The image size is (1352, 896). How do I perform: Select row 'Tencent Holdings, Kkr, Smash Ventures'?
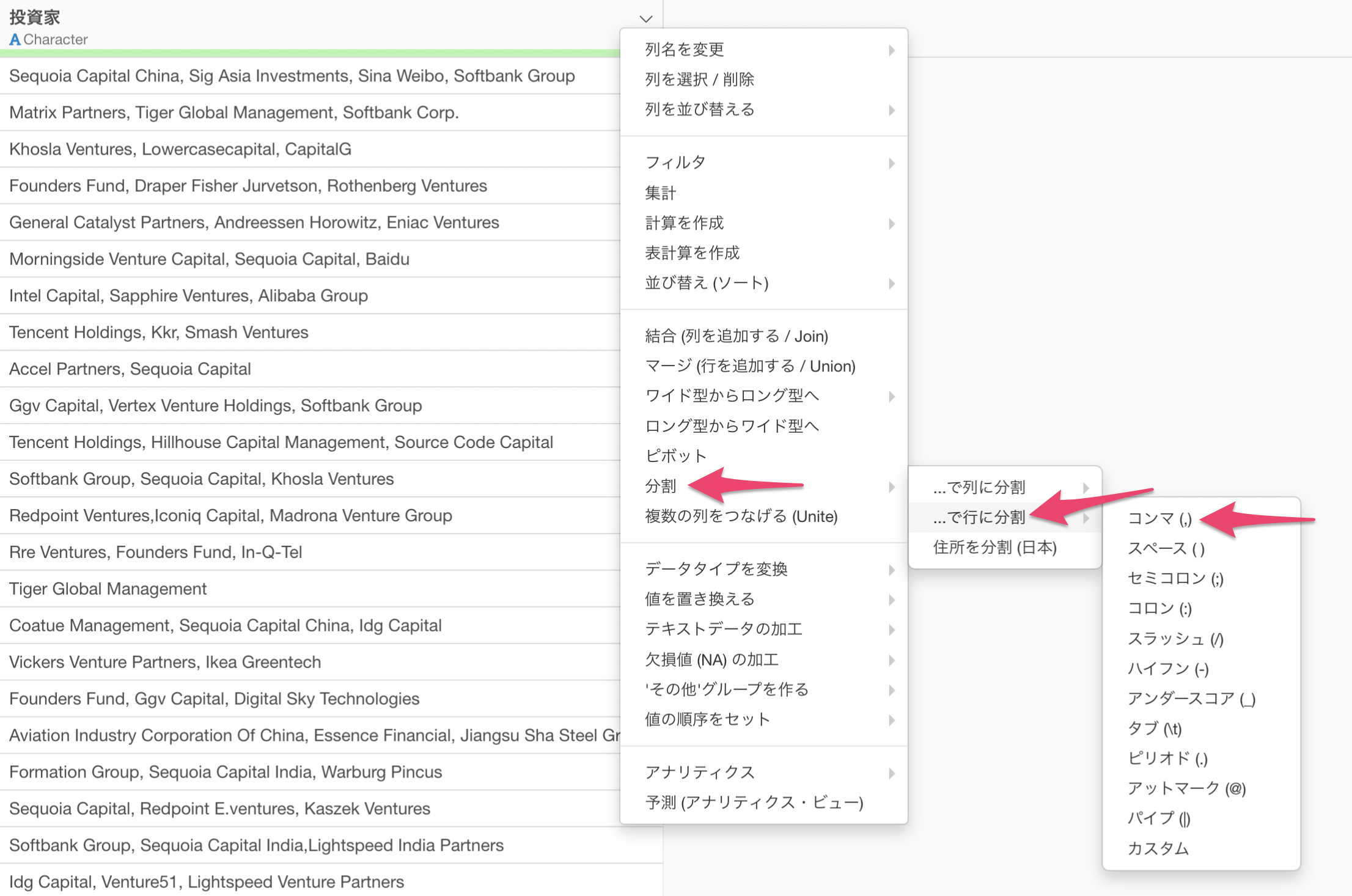310,332
